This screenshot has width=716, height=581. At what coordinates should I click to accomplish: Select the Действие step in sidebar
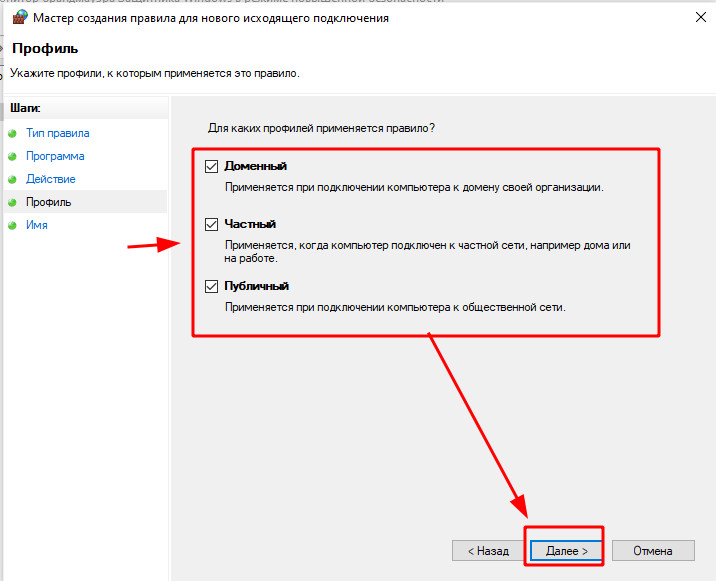click(51, 179)
